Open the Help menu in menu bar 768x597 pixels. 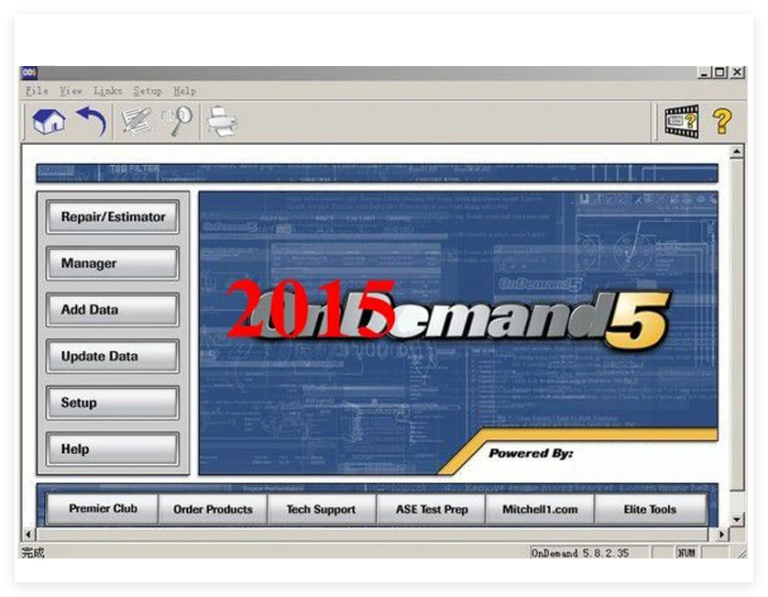coord(185,91)
